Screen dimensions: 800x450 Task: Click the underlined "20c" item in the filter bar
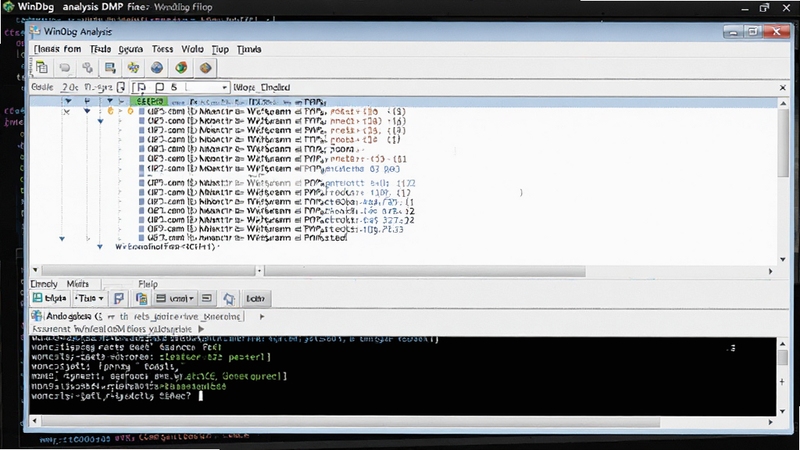click(70, 87)
